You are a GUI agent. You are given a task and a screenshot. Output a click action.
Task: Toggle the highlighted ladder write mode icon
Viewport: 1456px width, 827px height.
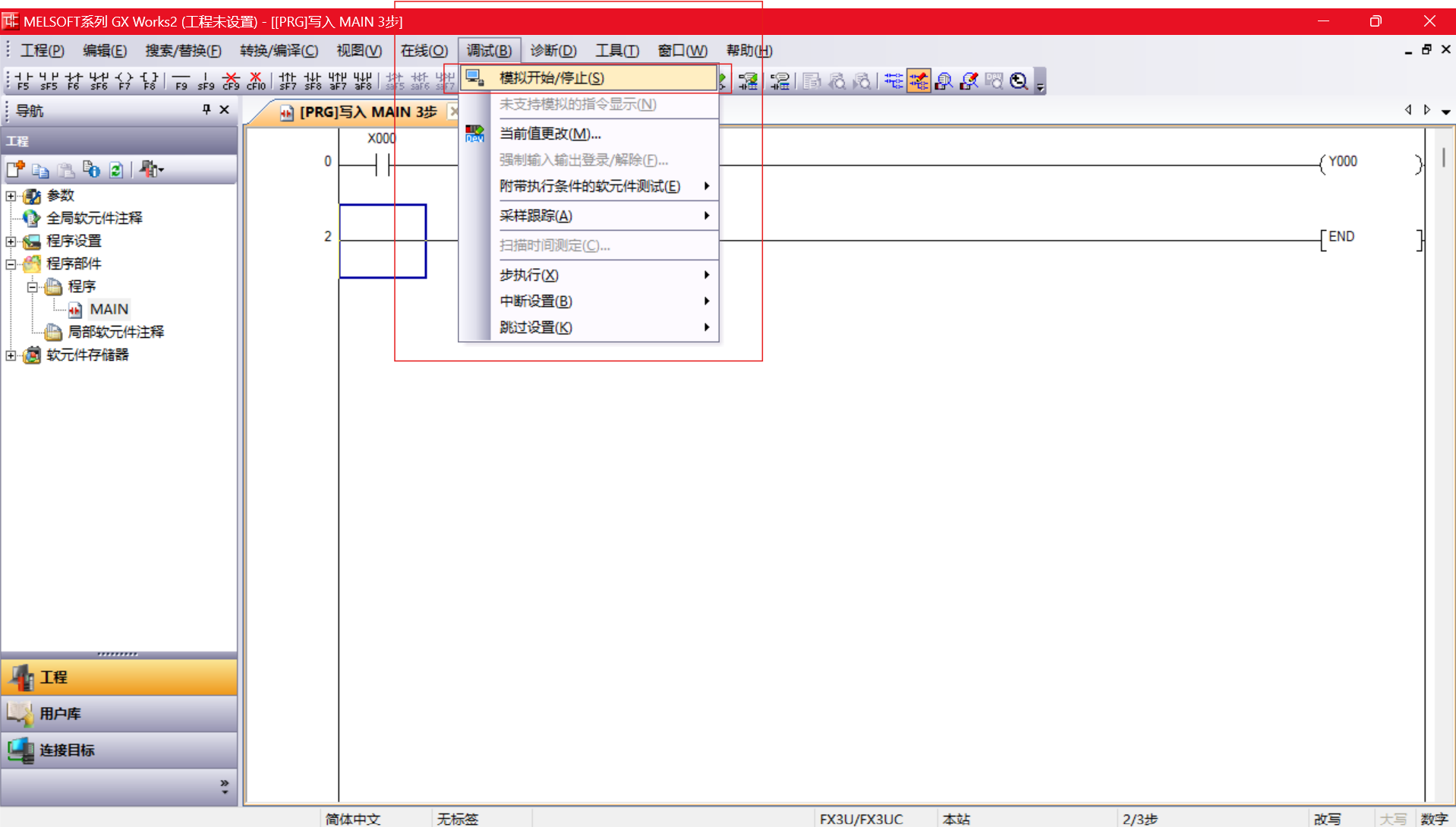[x=919, y=80]
